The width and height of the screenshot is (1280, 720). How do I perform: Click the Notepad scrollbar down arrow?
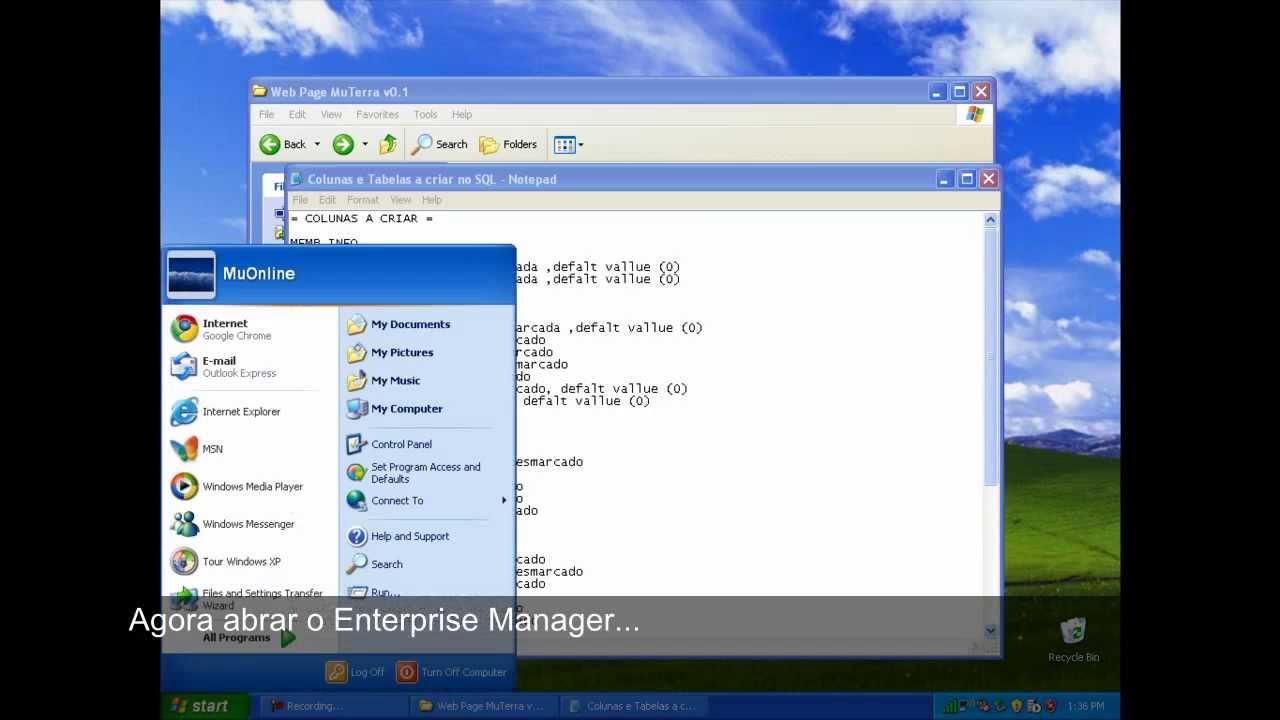tap(991, 630)
